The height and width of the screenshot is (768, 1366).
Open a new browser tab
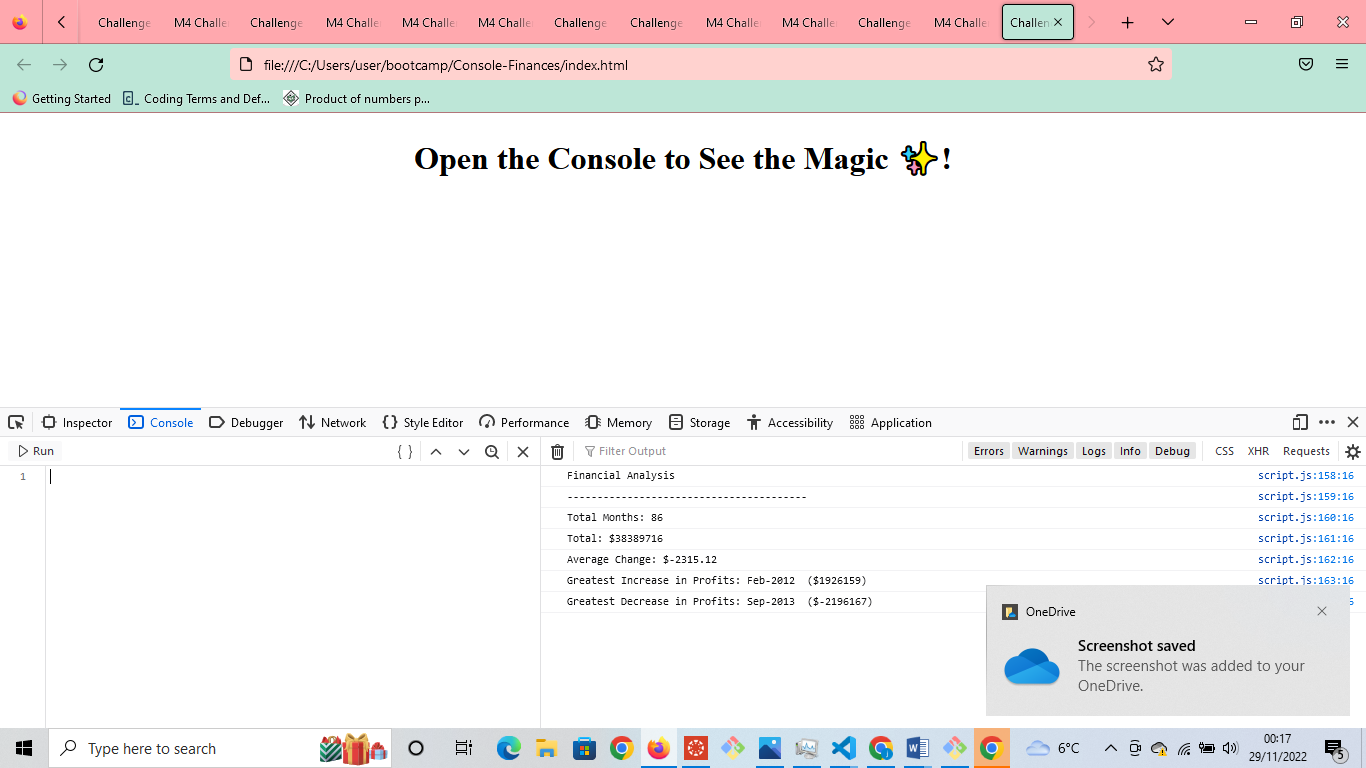(1128, 22)
